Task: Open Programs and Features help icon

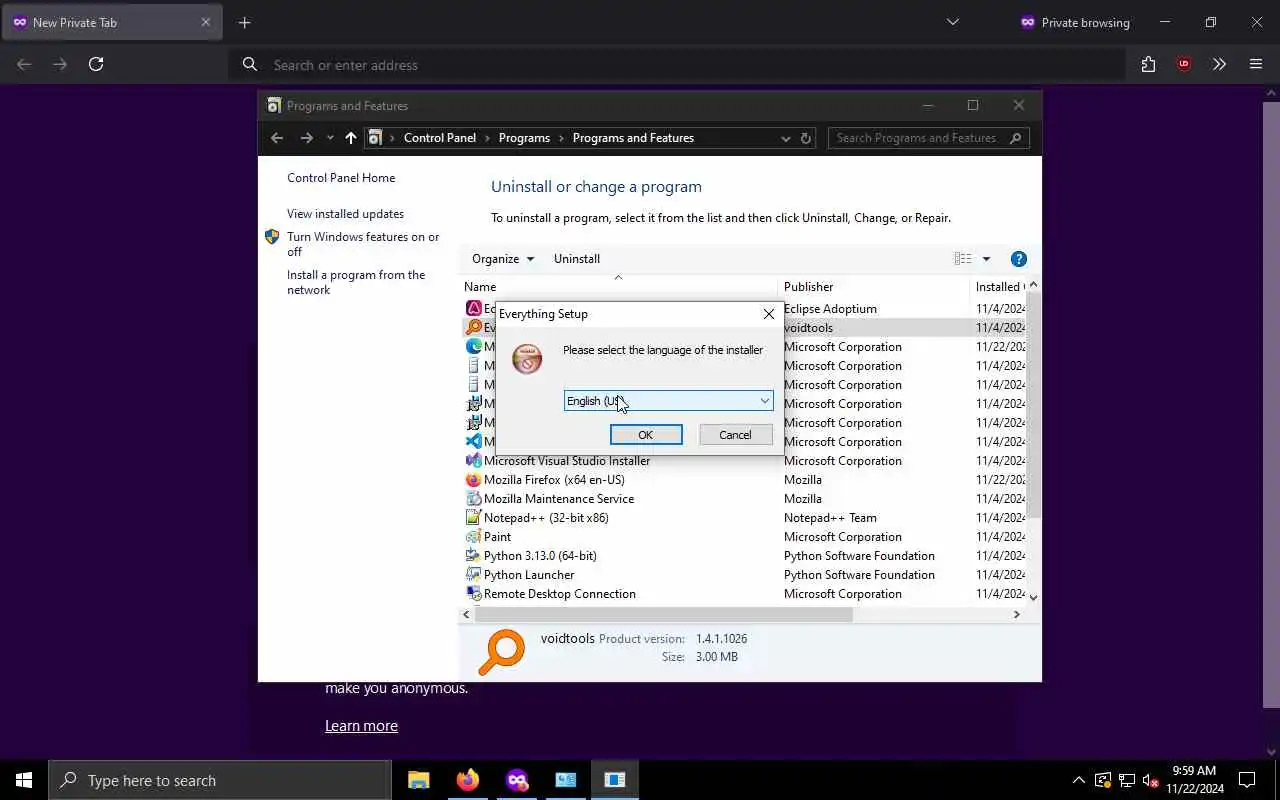Action: 1019,259
